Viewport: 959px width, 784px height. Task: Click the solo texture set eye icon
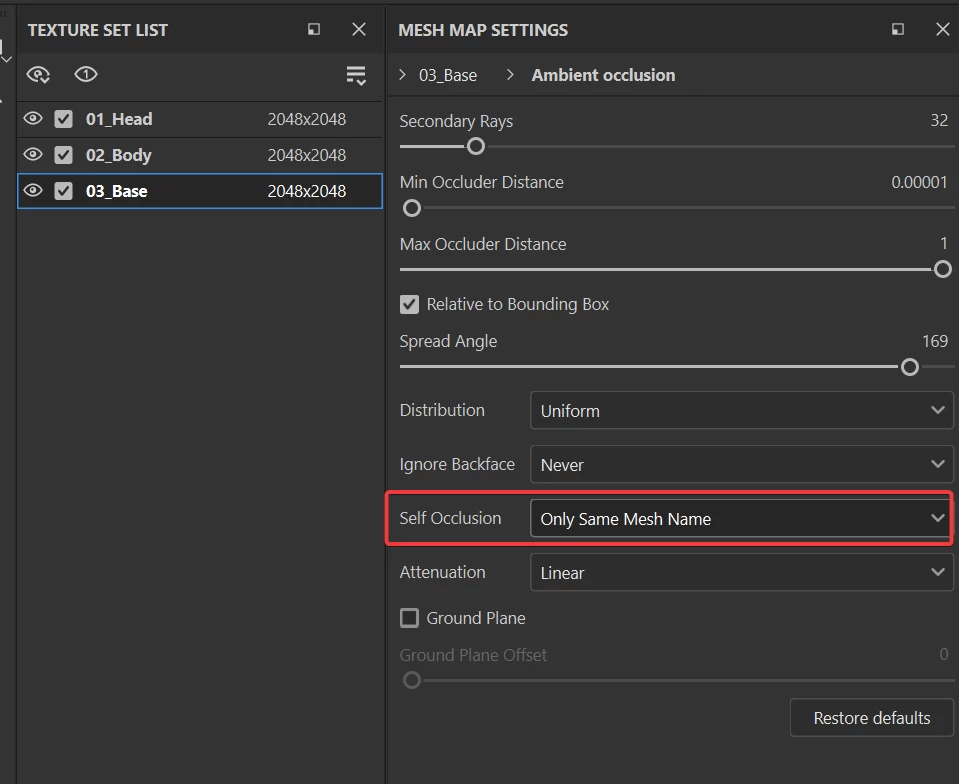coord(86,75)
